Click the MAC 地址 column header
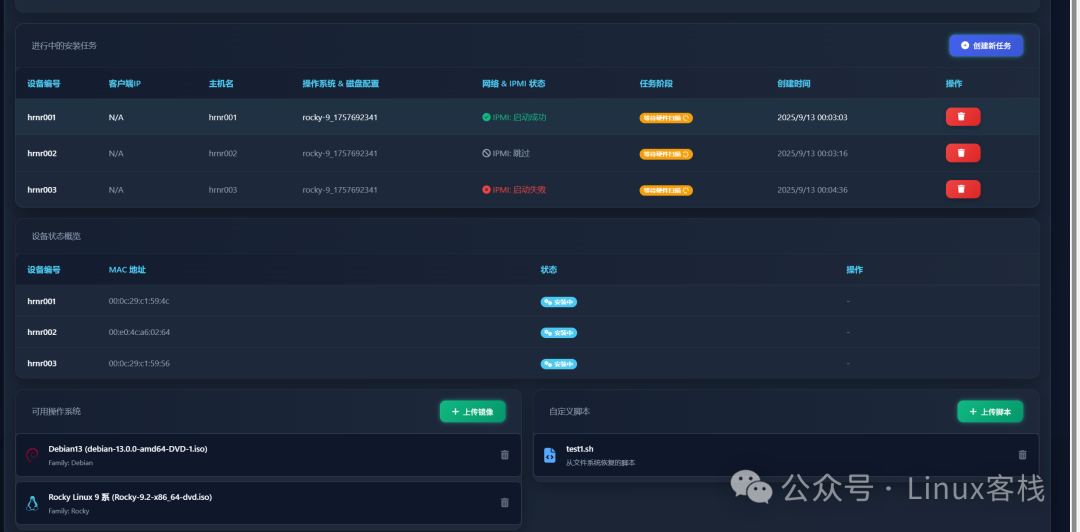This screenshot has height=532, width=1080. click(127, 269)
